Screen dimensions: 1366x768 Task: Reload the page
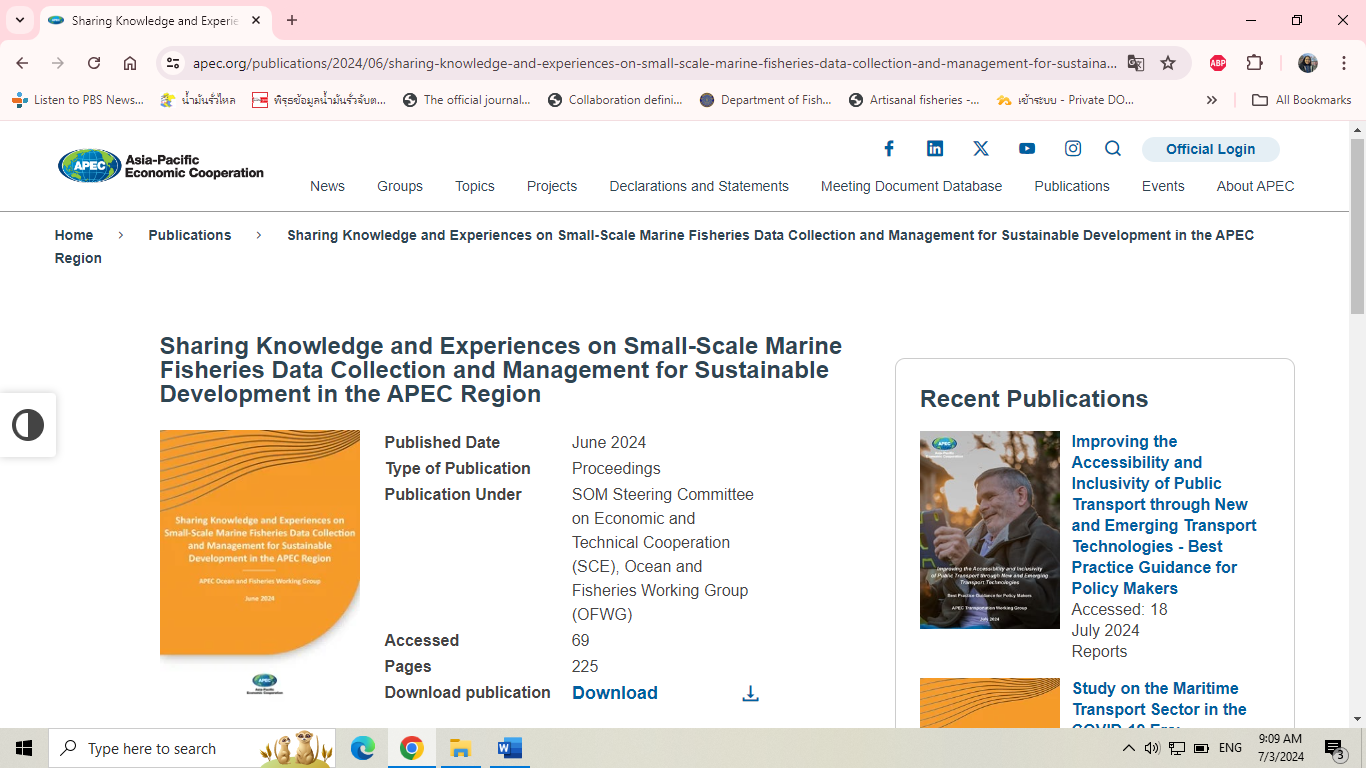pyautogui.click(x=94, y=63)
